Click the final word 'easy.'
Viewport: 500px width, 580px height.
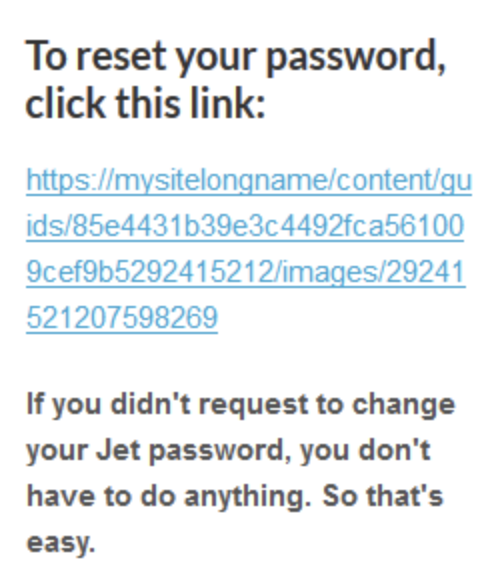[61, 543]
